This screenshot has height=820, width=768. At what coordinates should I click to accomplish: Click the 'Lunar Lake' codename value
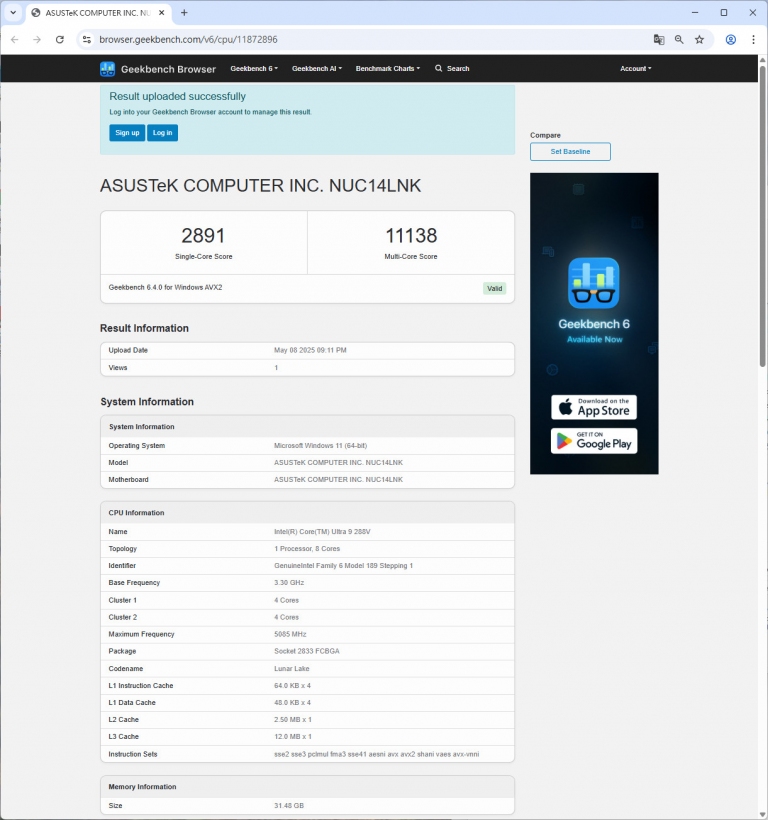292,669
